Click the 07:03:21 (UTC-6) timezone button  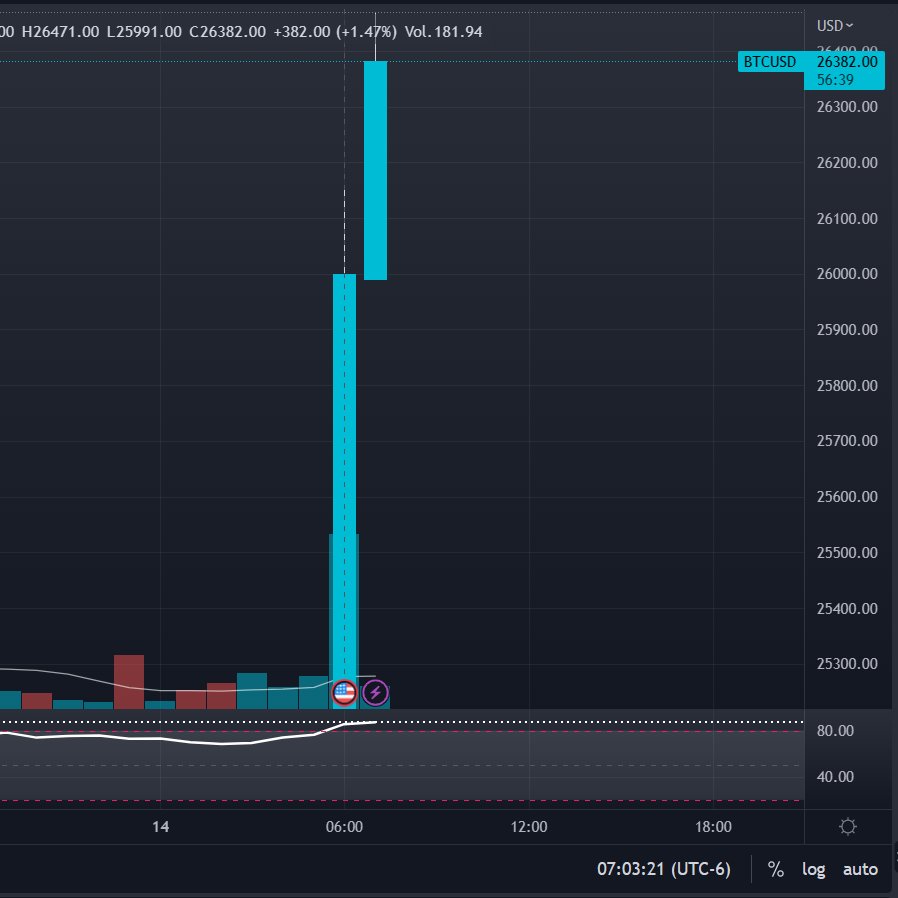click(664, 869)
